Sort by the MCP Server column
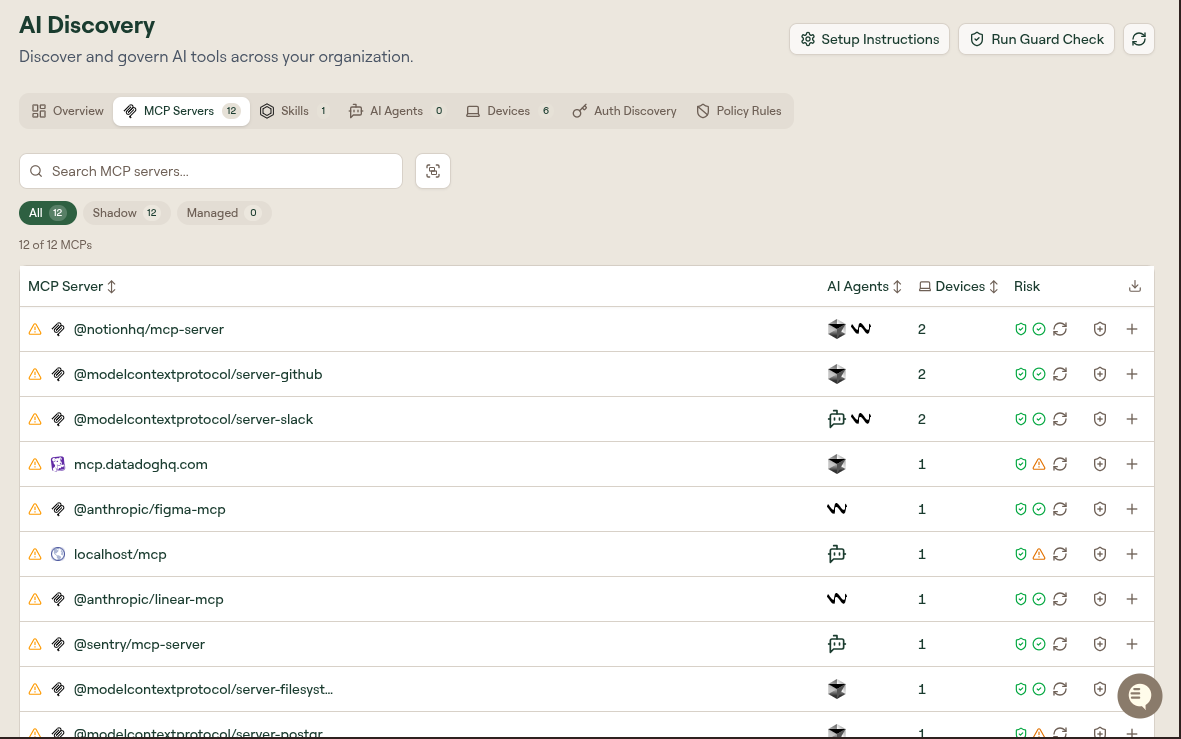Viewport: 1181px width, 739px height. pyautogui.click(x=72, y=286)
